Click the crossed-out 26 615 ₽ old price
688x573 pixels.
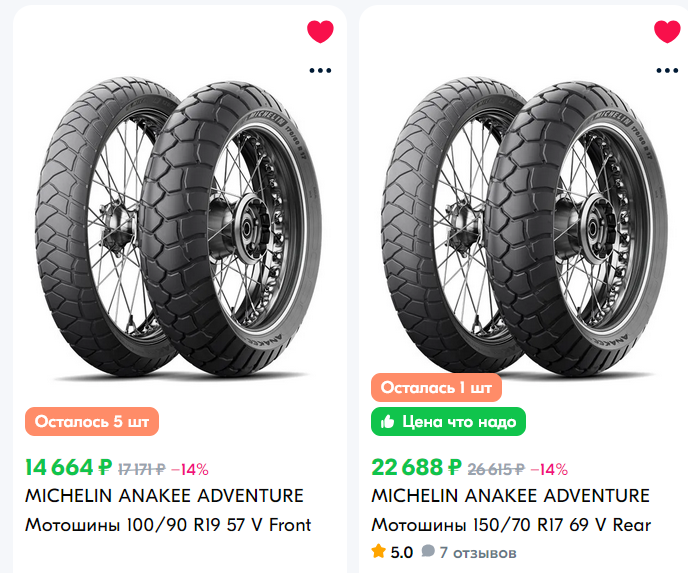point(496,468)
